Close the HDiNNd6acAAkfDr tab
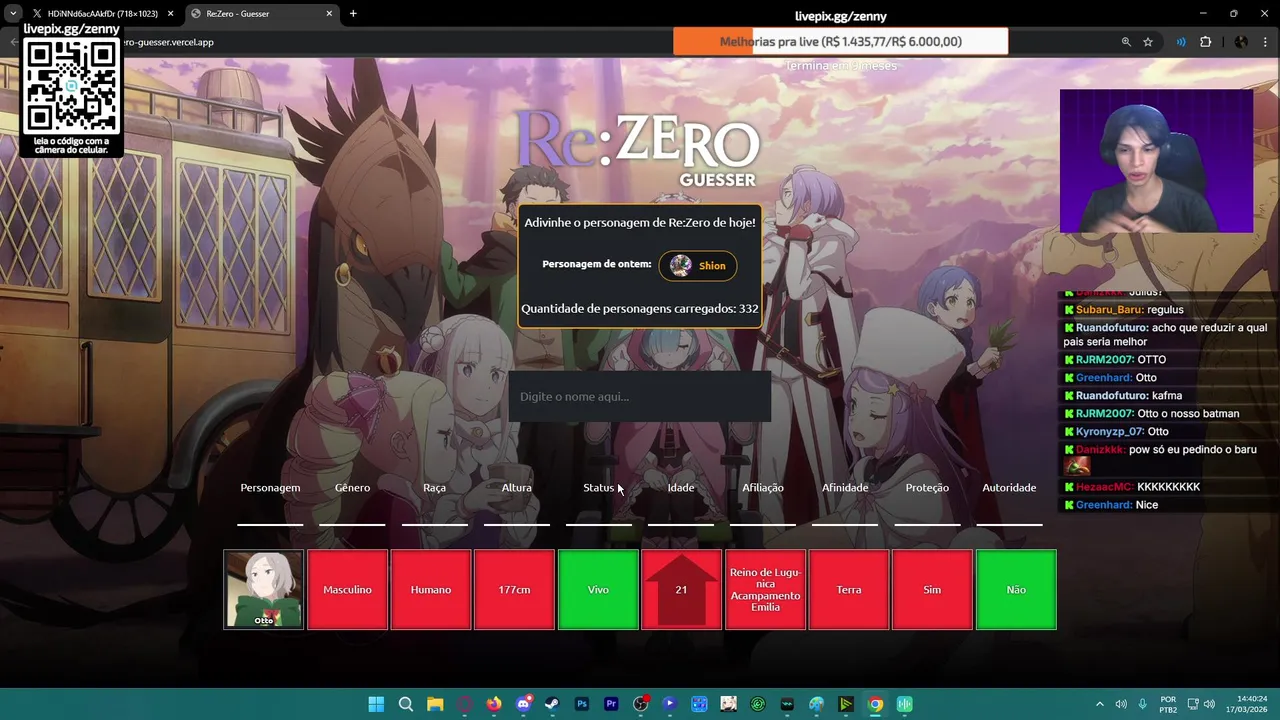The width and height of the screenshot is (1280, 720). coord(170,14)
